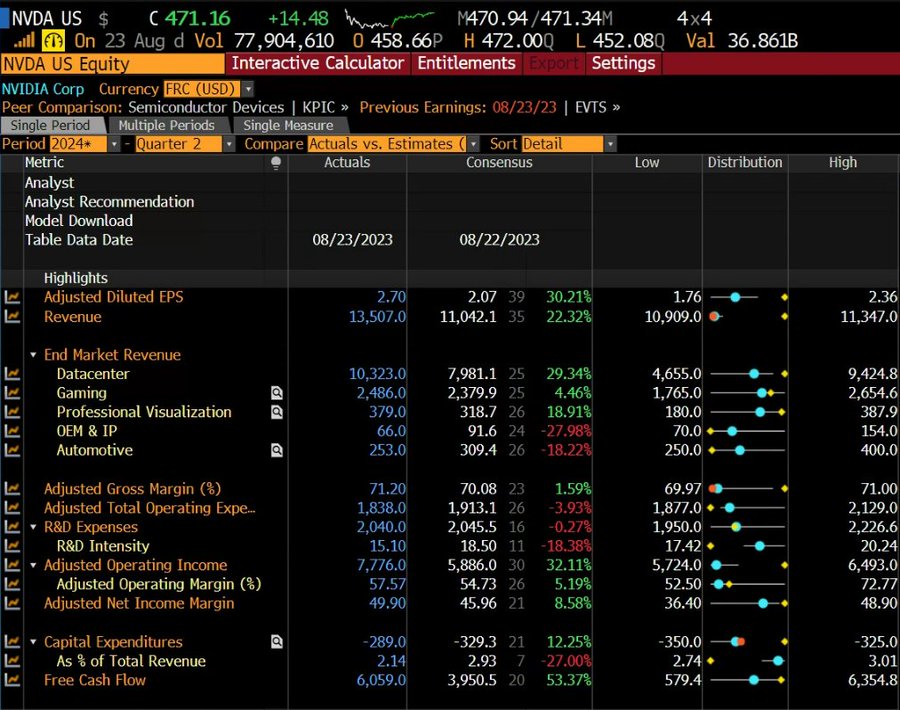Open the Semiconductor Devices peer comparison link
Image resolution: width=900 pixels, height=710 pixels.
click(x=206, y=107)
